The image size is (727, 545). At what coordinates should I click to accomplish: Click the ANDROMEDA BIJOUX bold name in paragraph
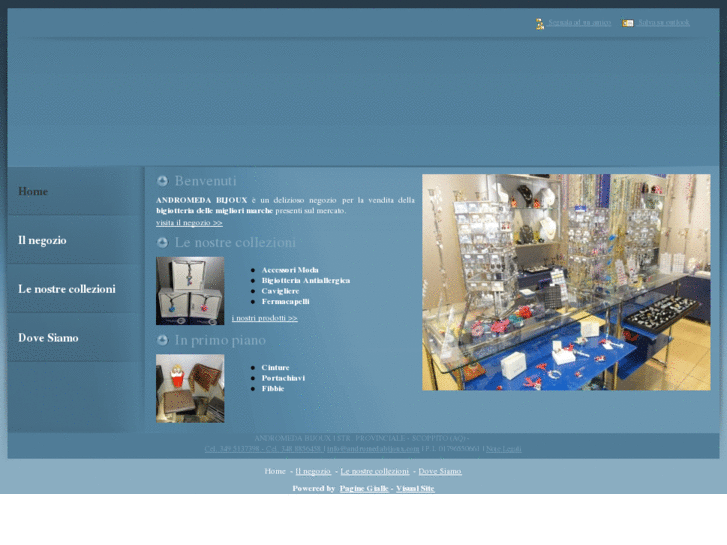(x=202, y=200)
